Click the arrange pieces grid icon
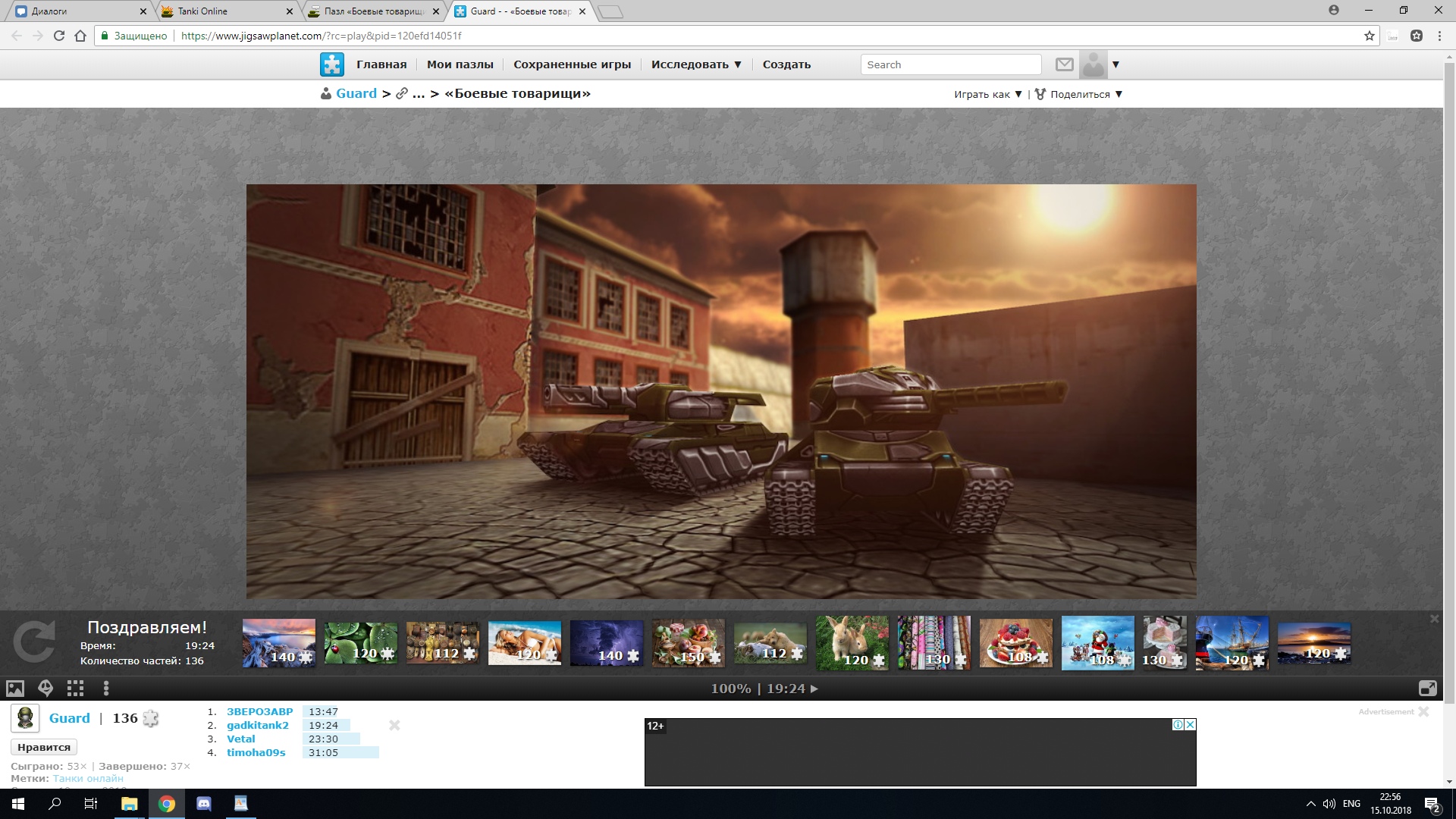The height and width of the screenshot is (819, 1456). 75,689
